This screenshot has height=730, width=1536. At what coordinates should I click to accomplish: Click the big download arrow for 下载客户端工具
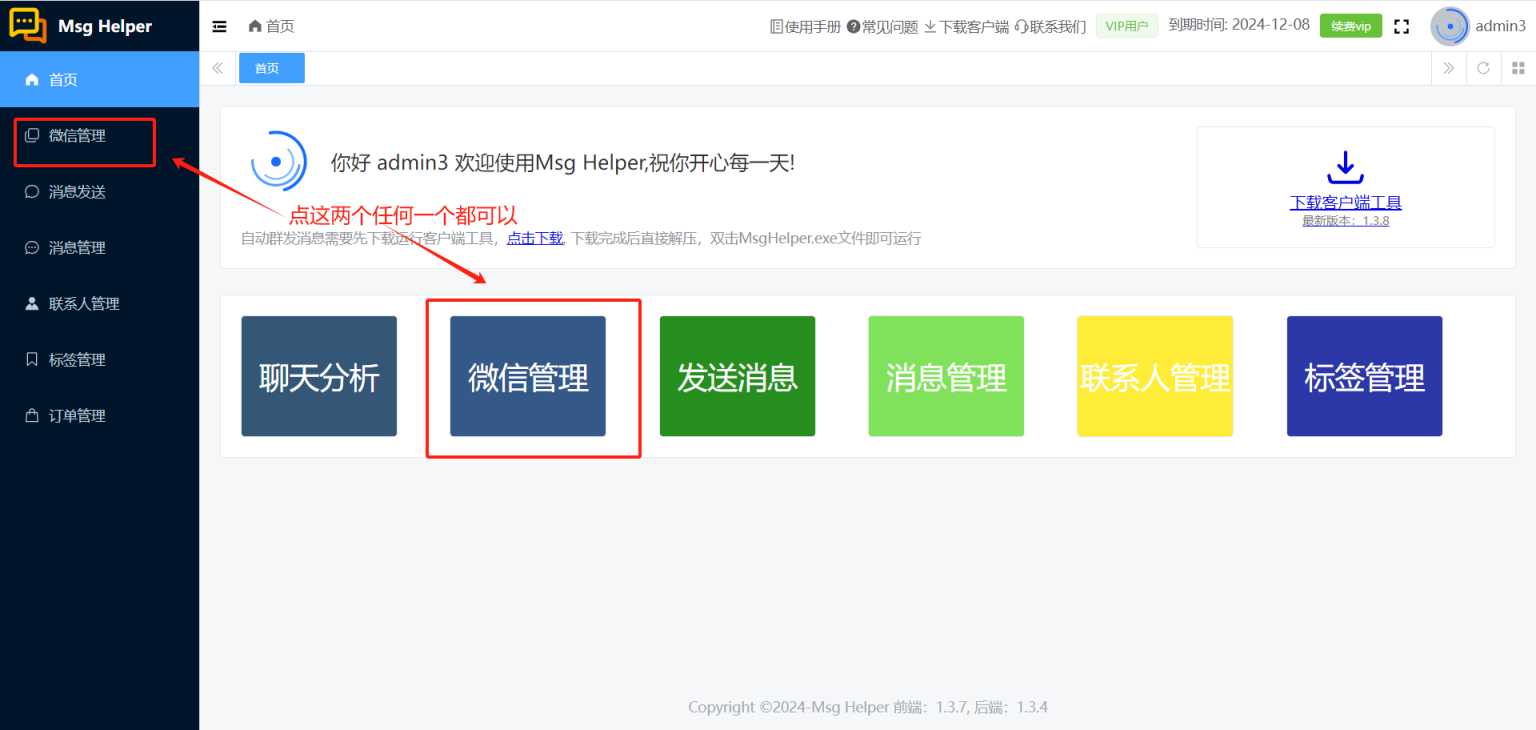click(x=1345, y=167)
